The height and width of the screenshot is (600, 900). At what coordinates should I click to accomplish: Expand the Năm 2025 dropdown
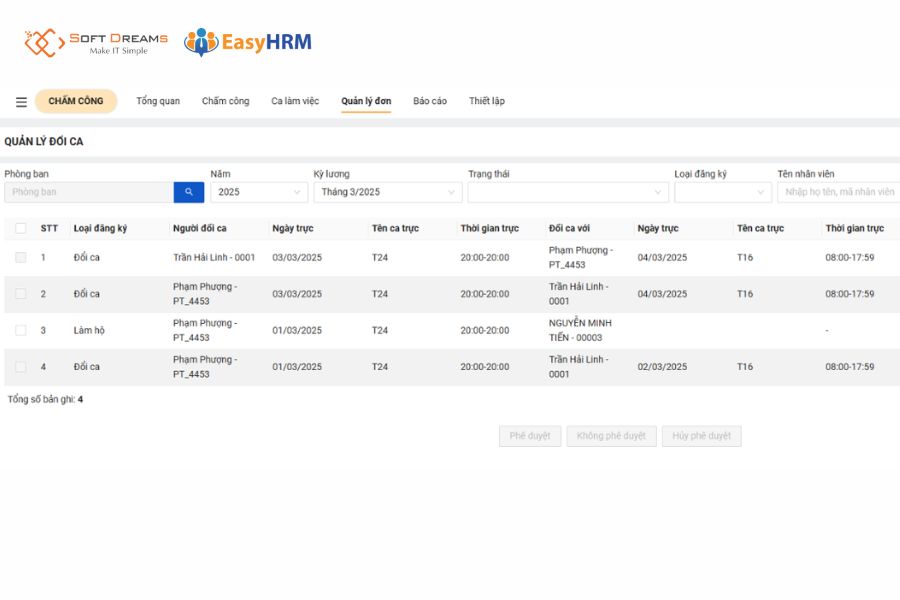[258, 192]
